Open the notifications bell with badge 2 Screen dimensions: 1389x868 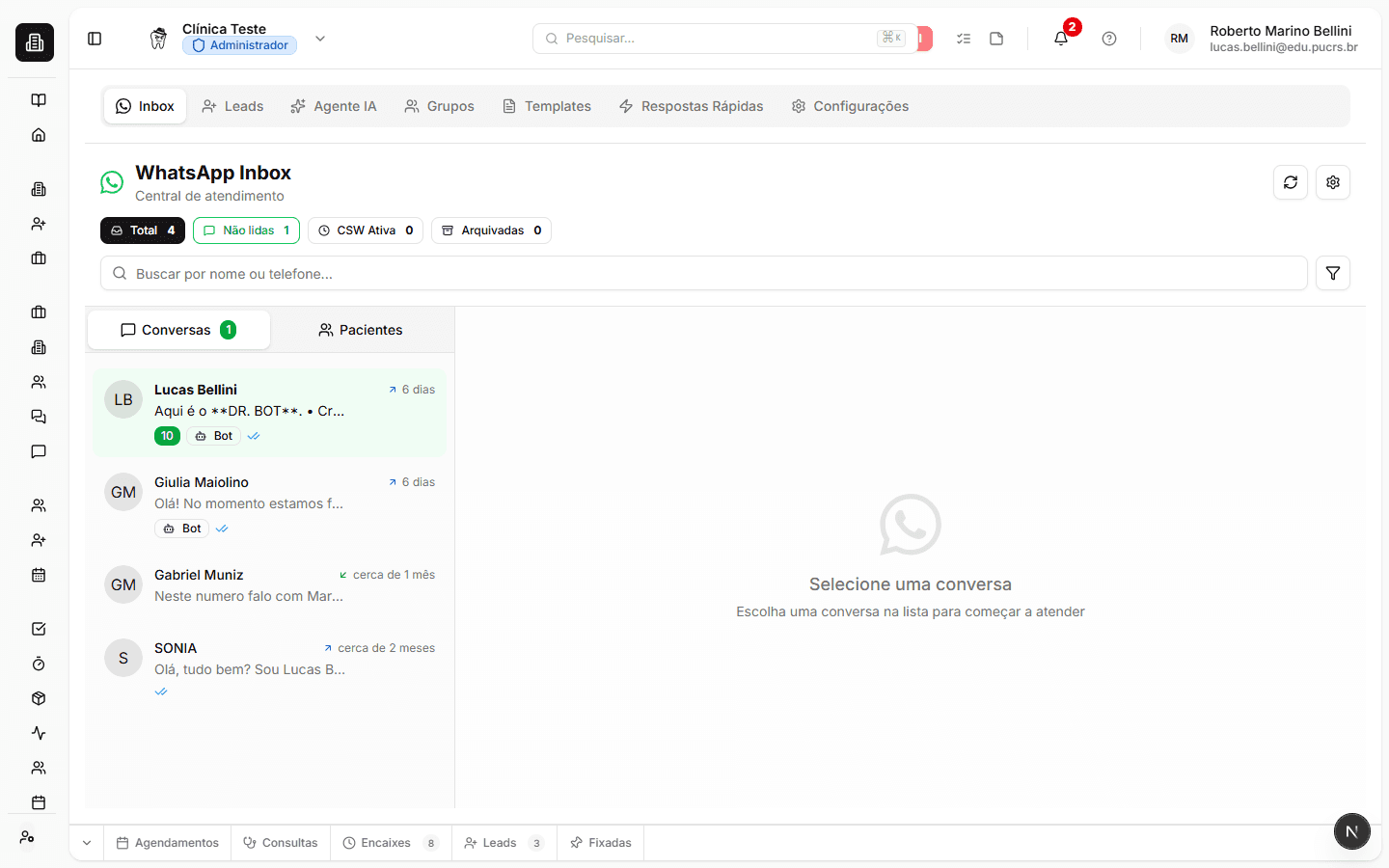click(x=1061, y=39)
